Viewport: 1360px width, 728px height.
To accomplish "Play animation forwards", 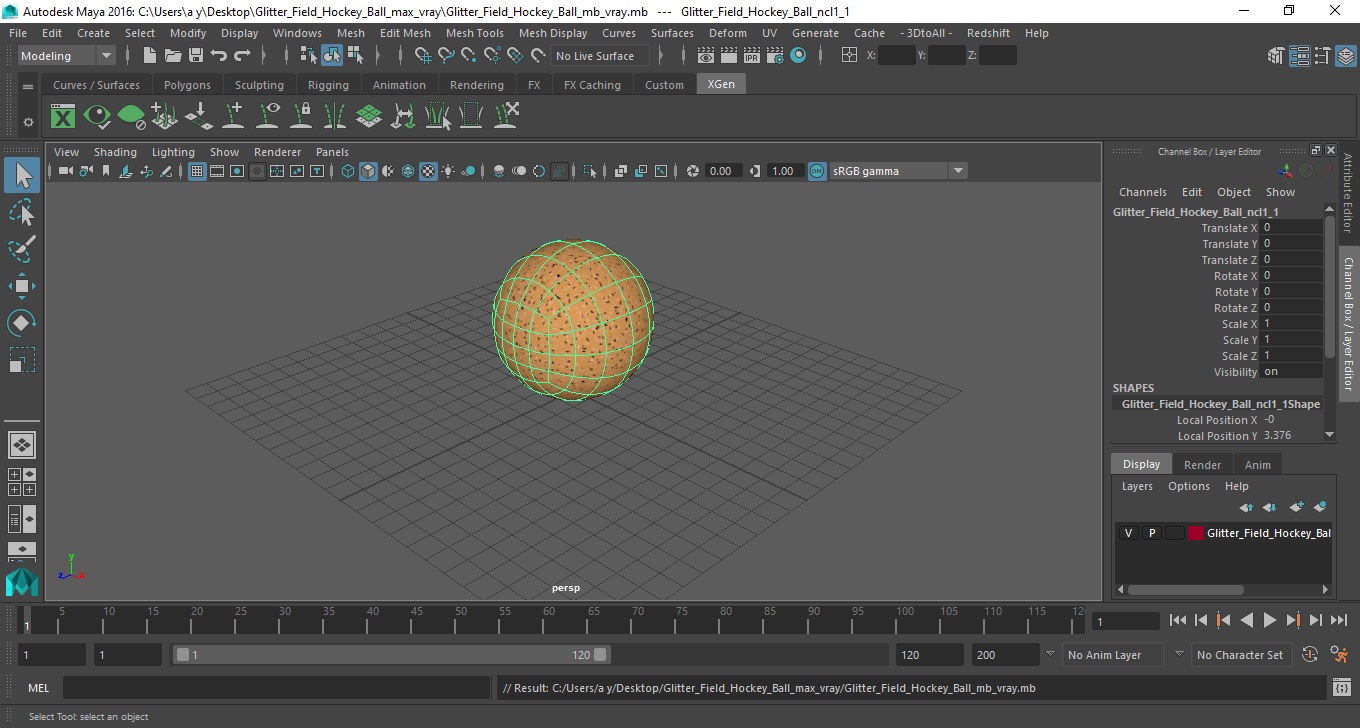I will coord(1269,621).
